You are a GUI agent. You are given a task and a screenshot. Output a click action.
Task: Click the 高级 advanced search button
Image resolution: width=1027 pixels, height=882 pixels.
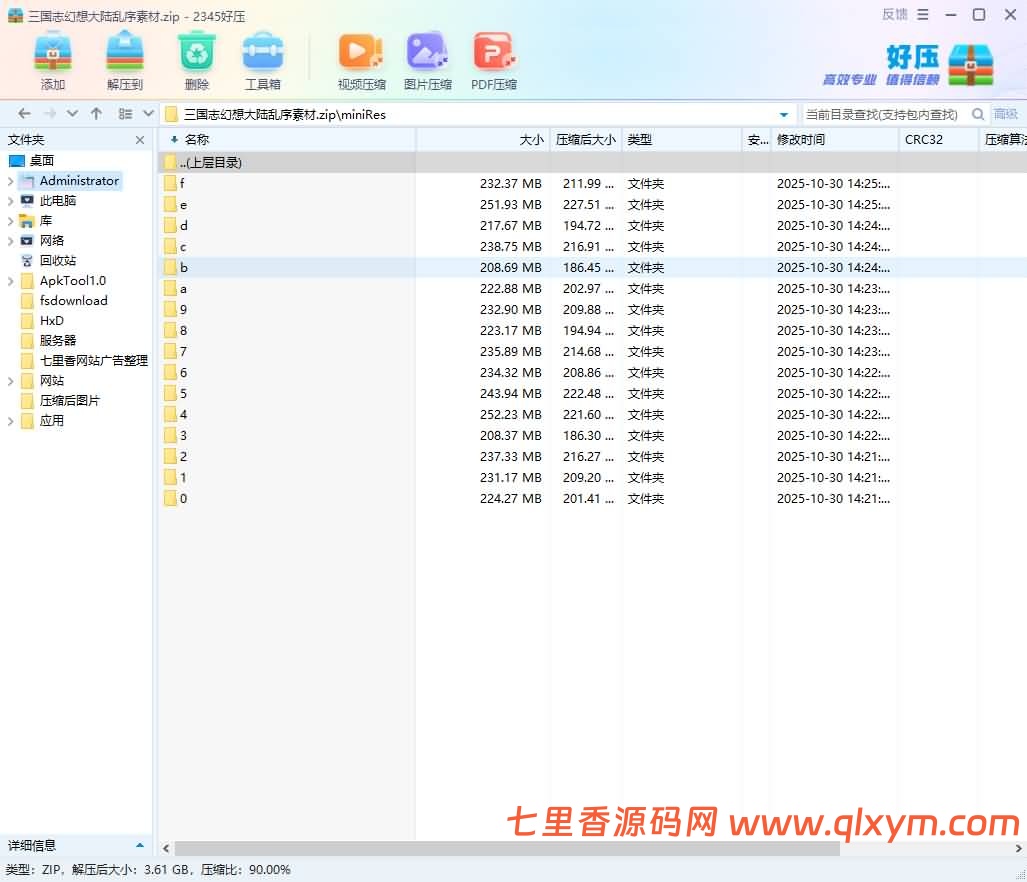(x=1006, y=114)
